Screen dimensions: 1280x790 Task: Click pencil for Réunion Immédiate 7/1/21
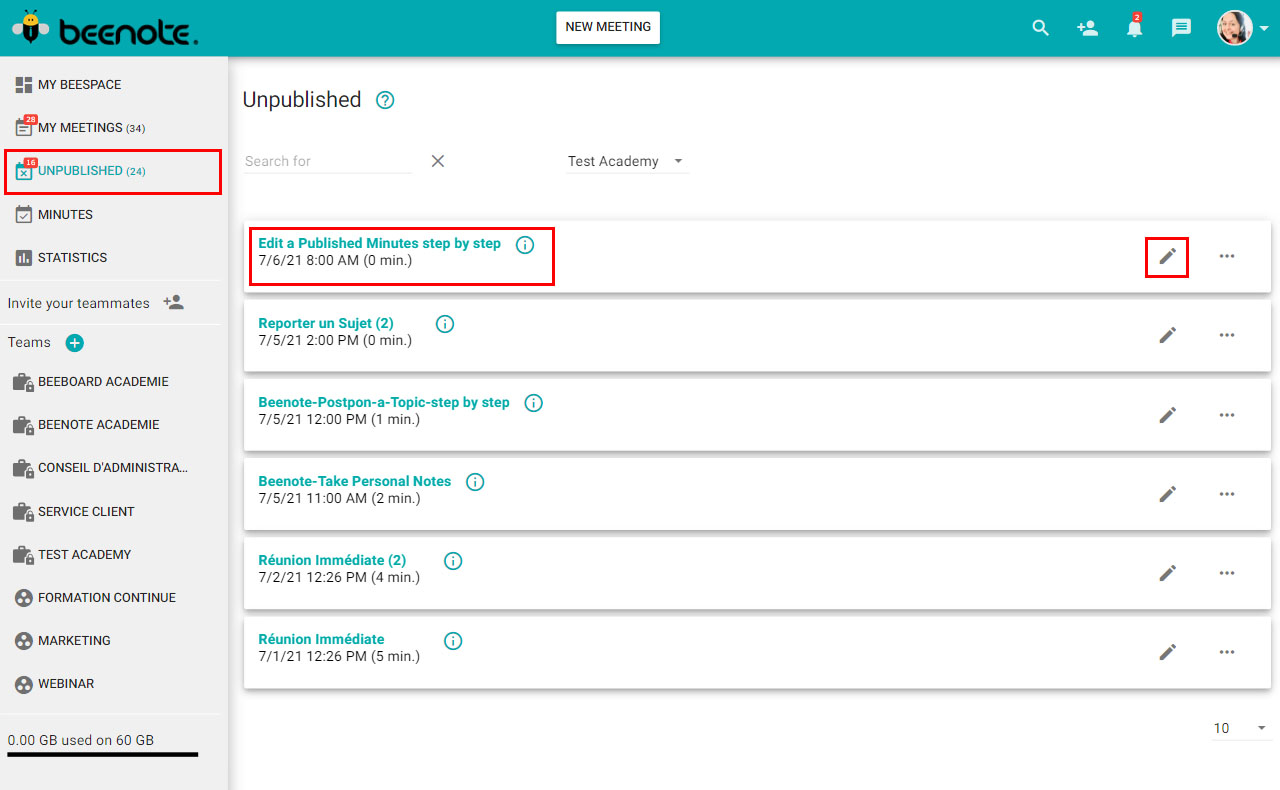[1167, 651]
